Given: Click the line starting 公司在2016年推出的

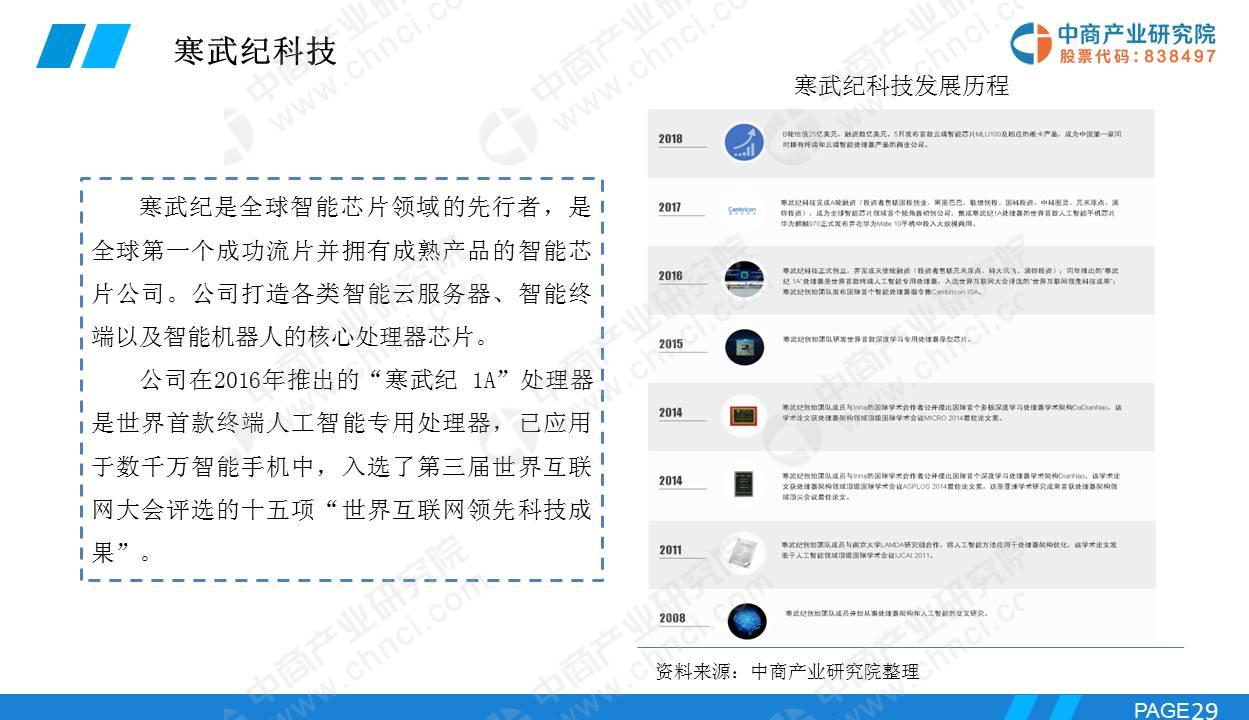Looking at the screenshot, I should tap(367, 380).
